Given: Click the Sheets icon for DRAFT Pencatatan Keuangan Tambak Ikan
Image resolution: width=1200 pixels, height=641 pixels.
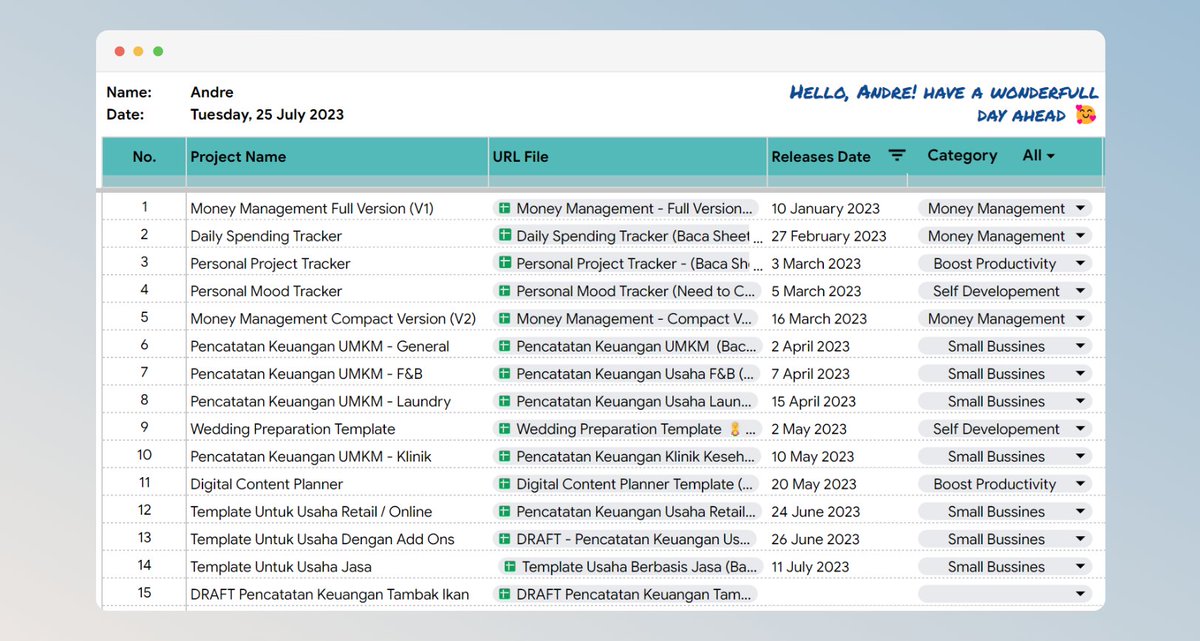Looking at the screenshot, I should click(x=503, y=593).
